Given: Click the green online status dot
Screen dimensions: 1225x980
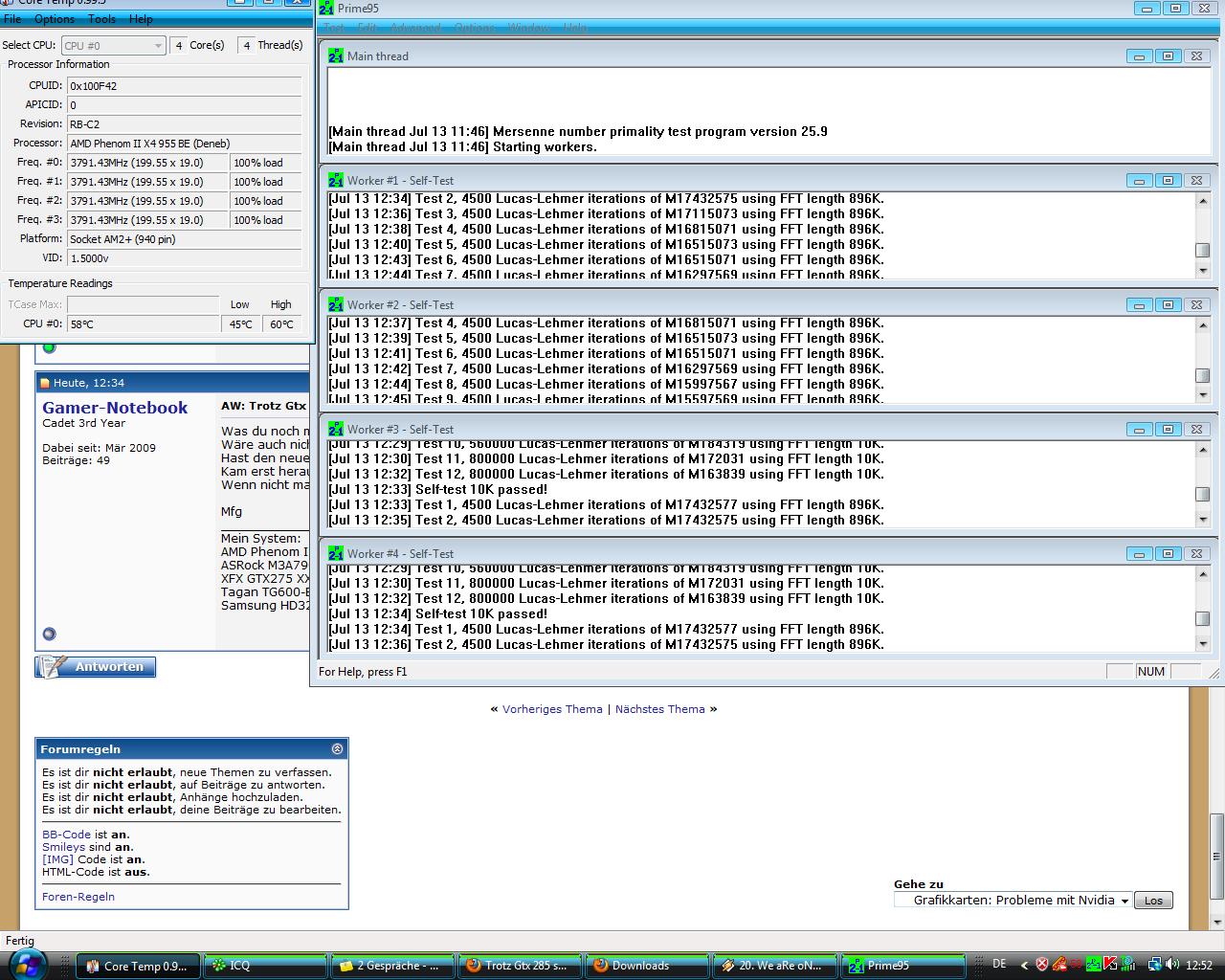Looking at the screenshot, I should point(49,346).
